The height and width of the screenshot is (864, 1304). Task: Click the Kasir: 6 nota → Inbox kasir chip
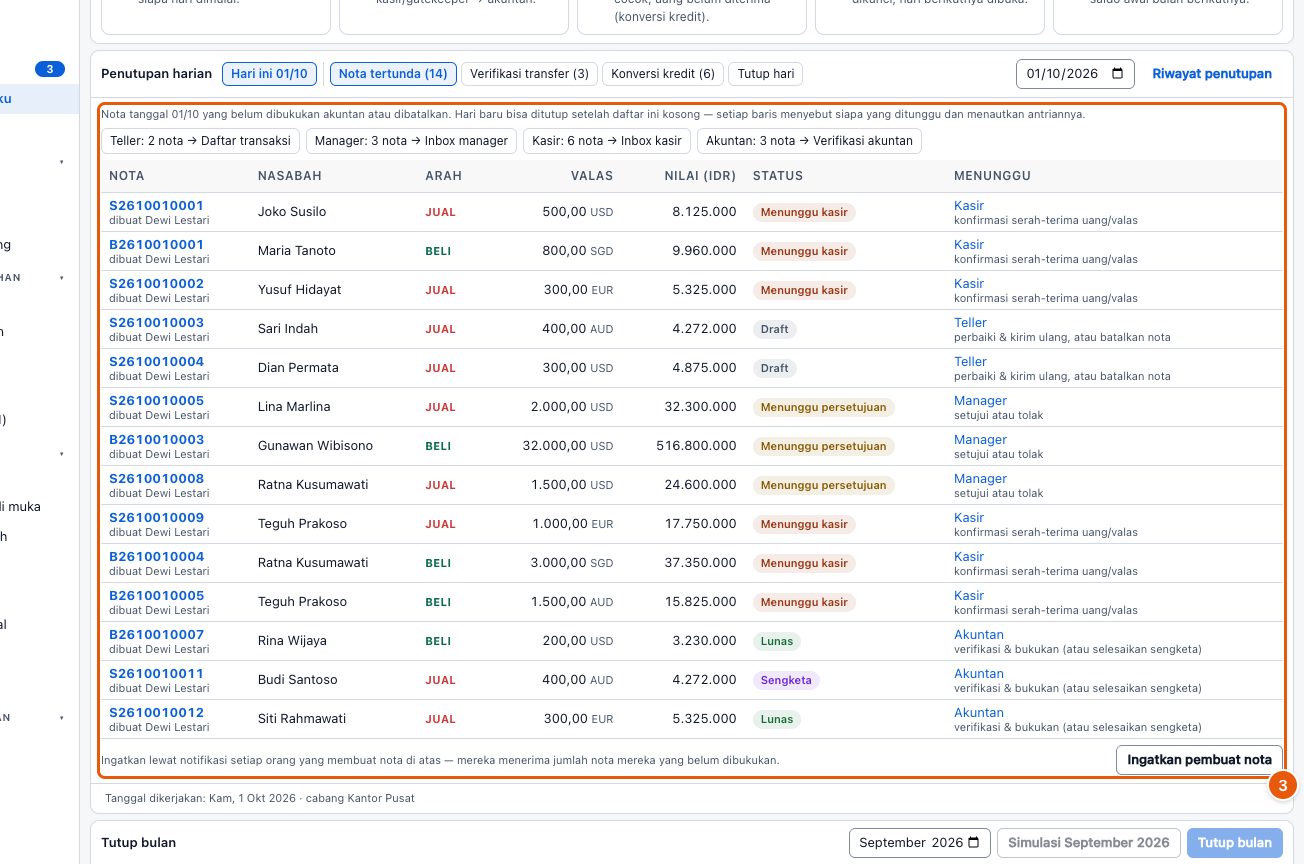coord(607,141)
